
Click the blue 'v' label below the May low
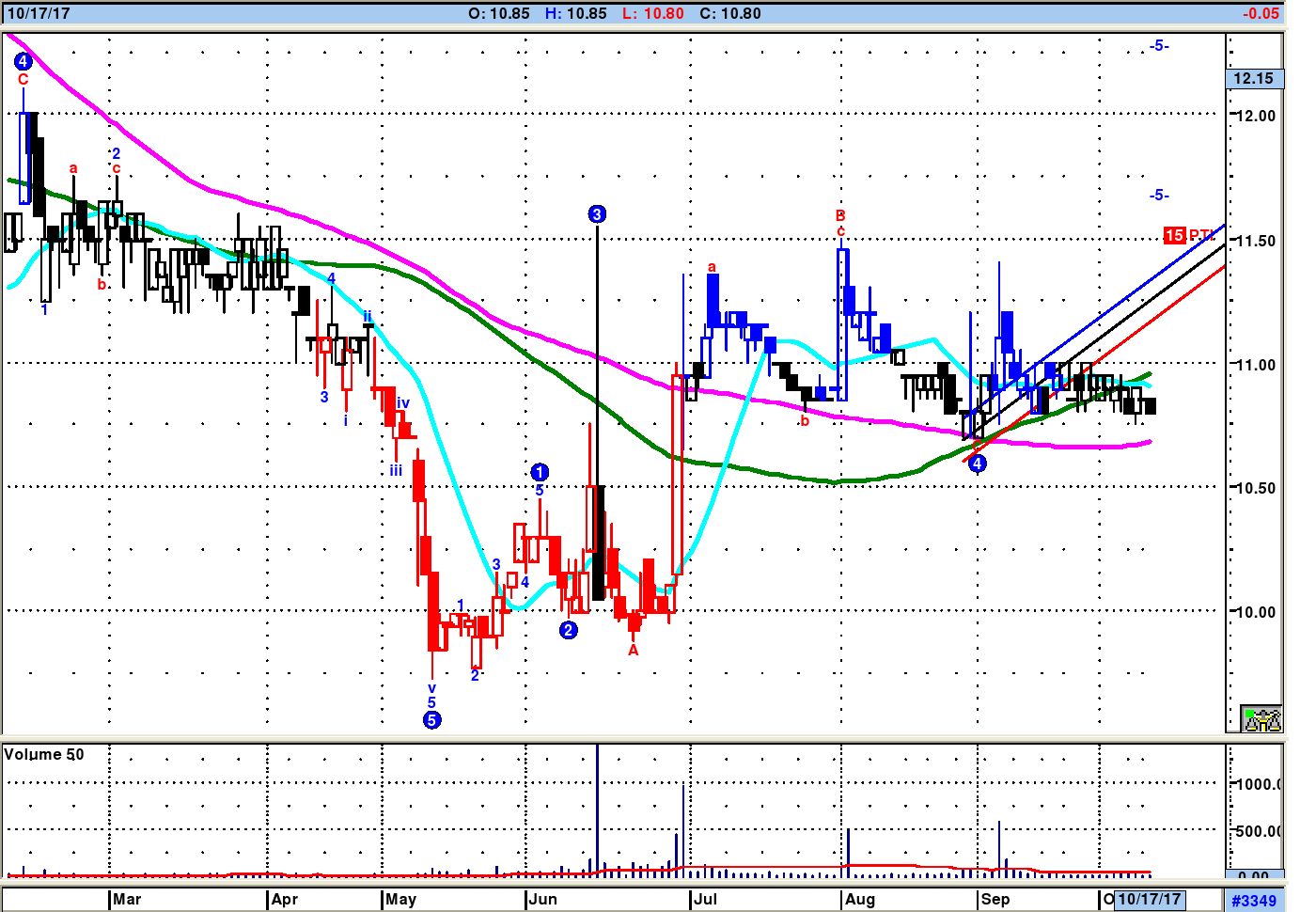431,688
